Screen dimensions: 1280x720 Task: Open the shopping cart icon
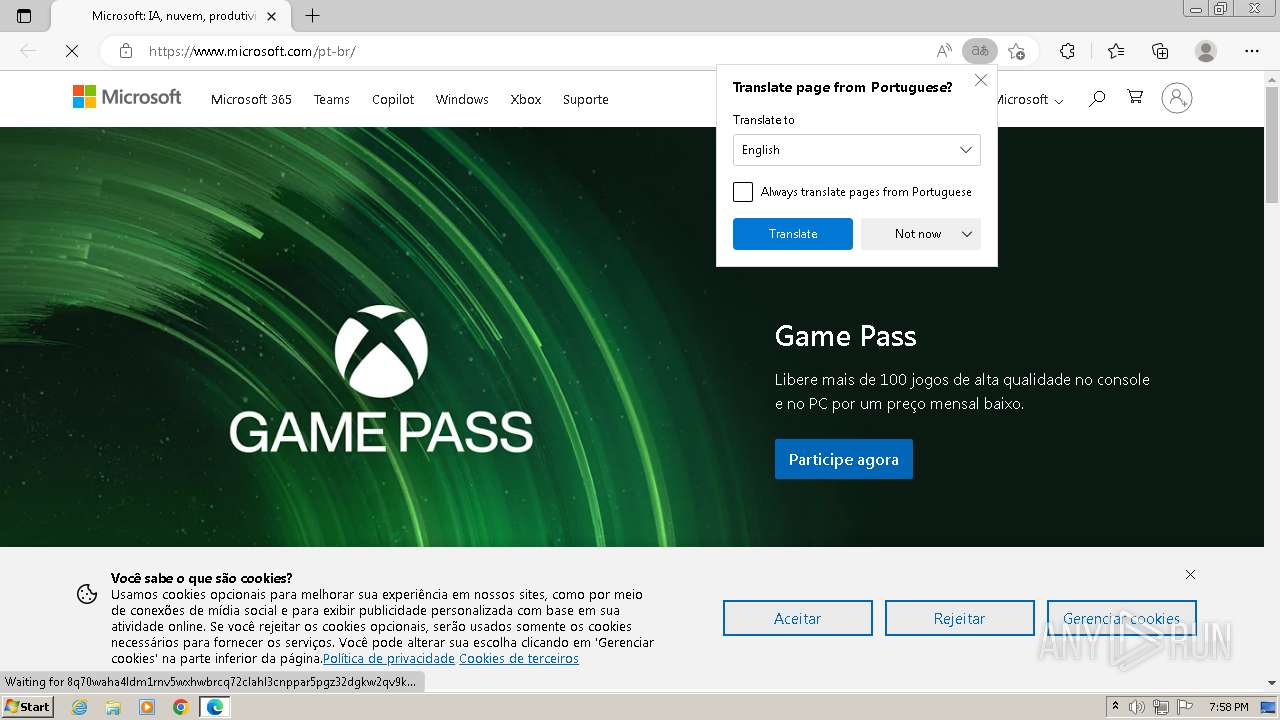[x=1135, y=97]
